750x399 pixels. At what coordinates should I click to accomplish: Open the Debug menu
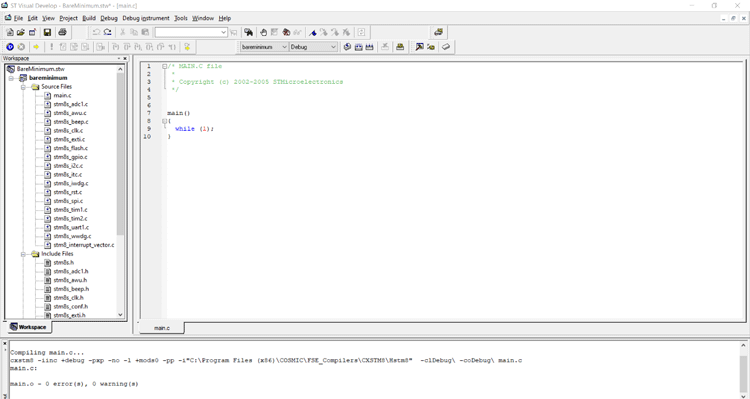pyautogui.click(x=109, y=18)
